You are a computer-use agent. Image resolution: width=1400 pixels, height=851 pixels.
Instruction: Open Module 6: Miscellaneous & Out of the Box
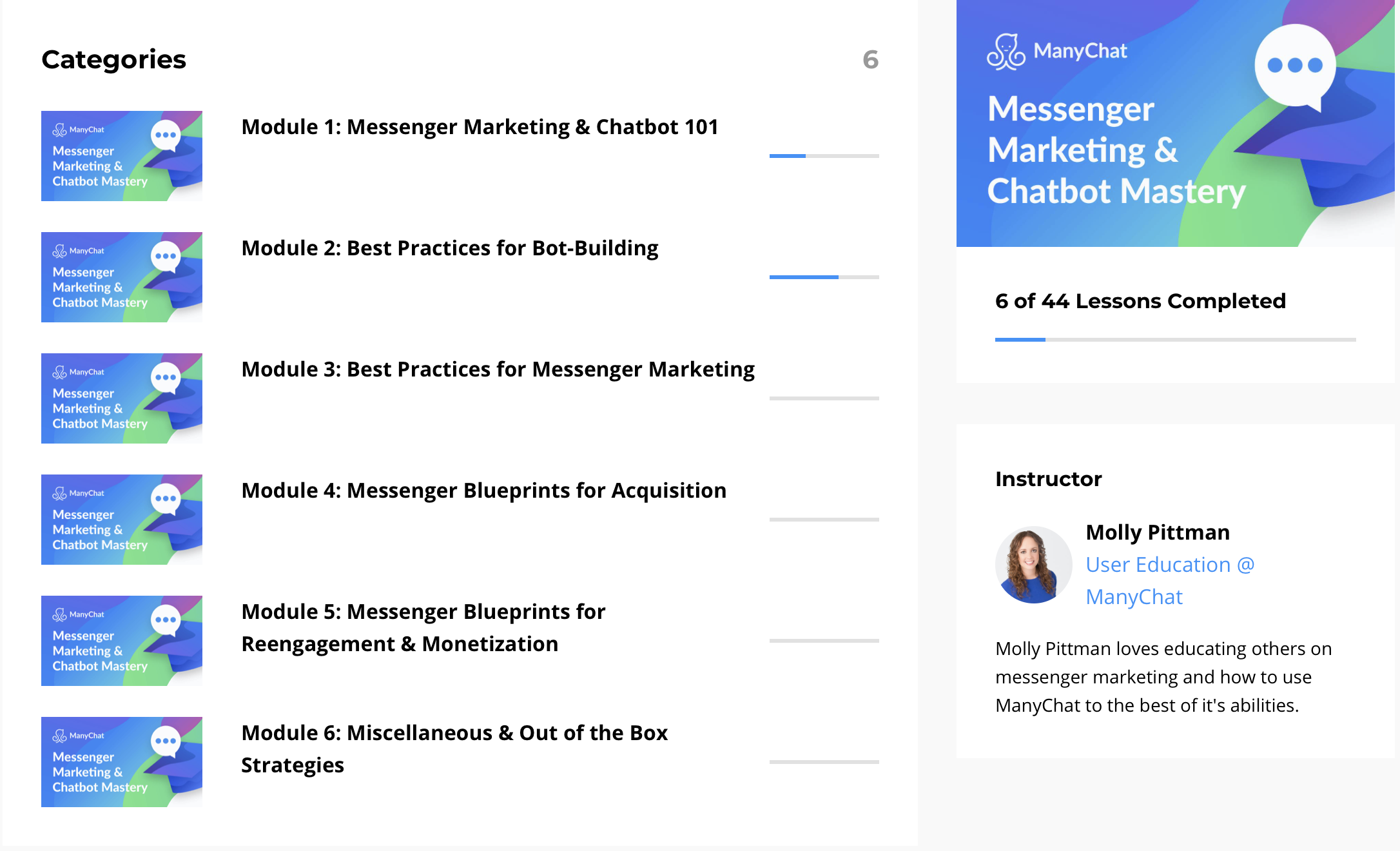click(x=454, y=749)
